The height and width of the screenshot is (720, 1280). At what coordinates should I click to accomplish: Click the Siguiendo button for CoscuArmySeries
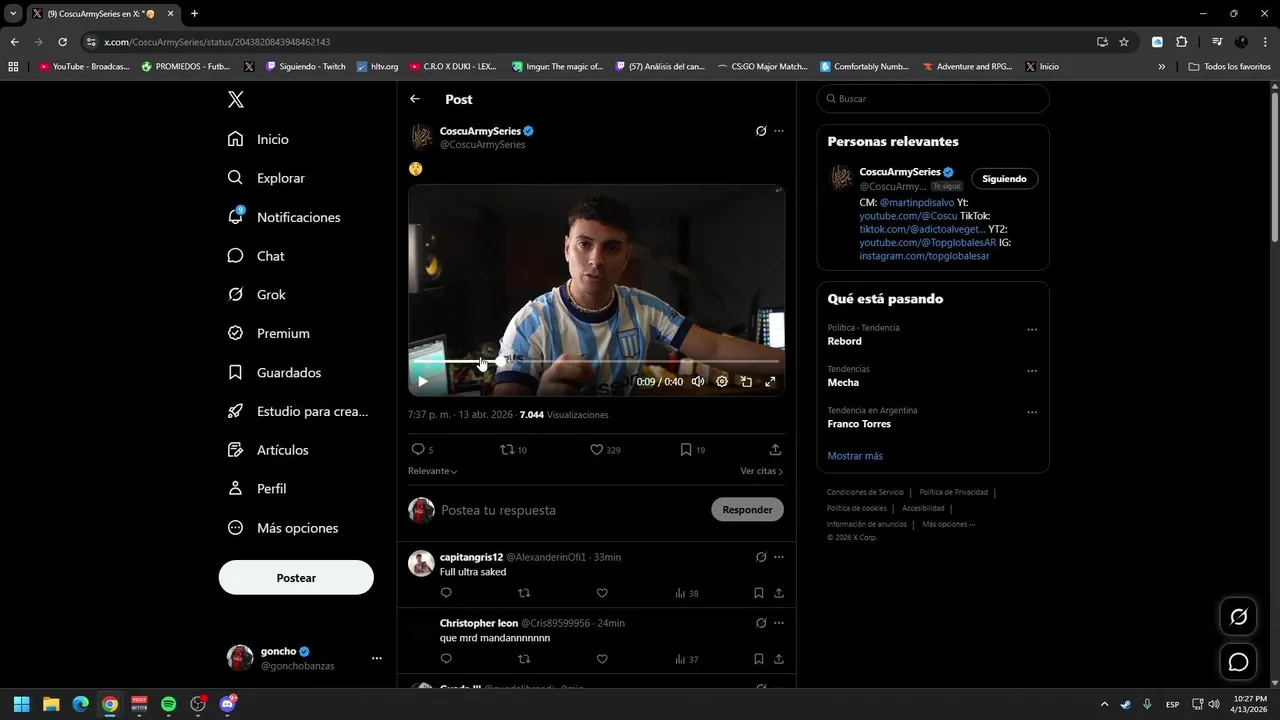(1004, 179)
